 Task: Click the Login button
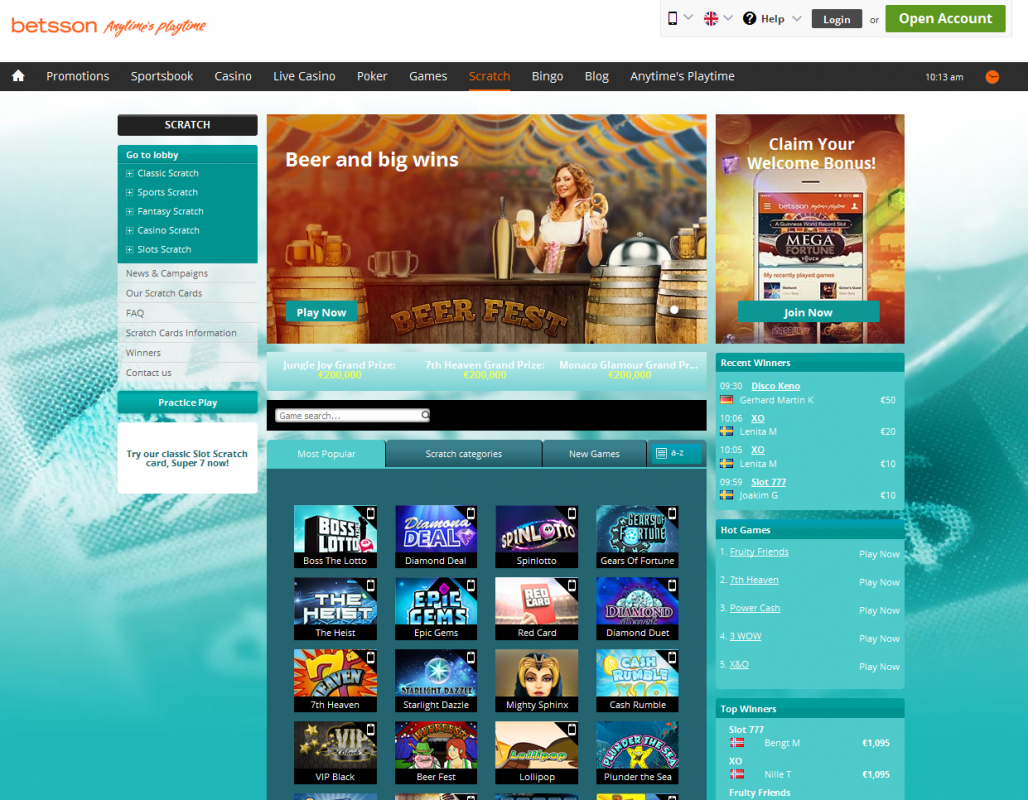tap(837, 19)
